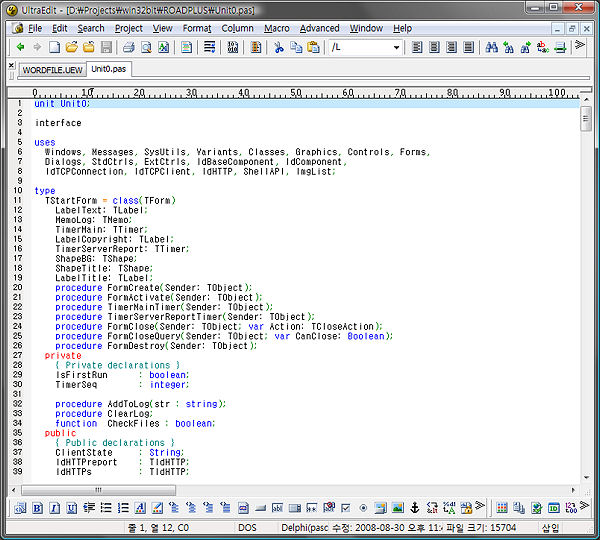Click the insert mode indicator '삽입'
Image resolution: width=600 pixels, height=540 pixels.
[550, 528]
